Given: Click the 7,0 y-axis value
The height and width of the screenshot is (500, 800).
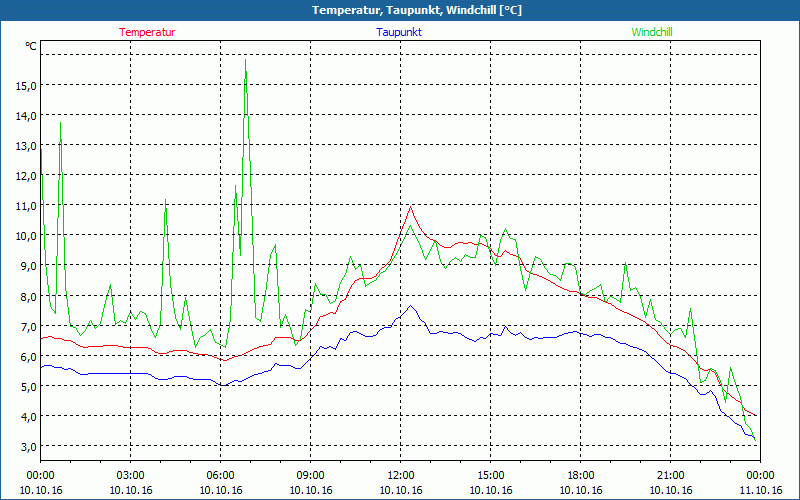Looking at the screenshot, I should click(29, 327).
